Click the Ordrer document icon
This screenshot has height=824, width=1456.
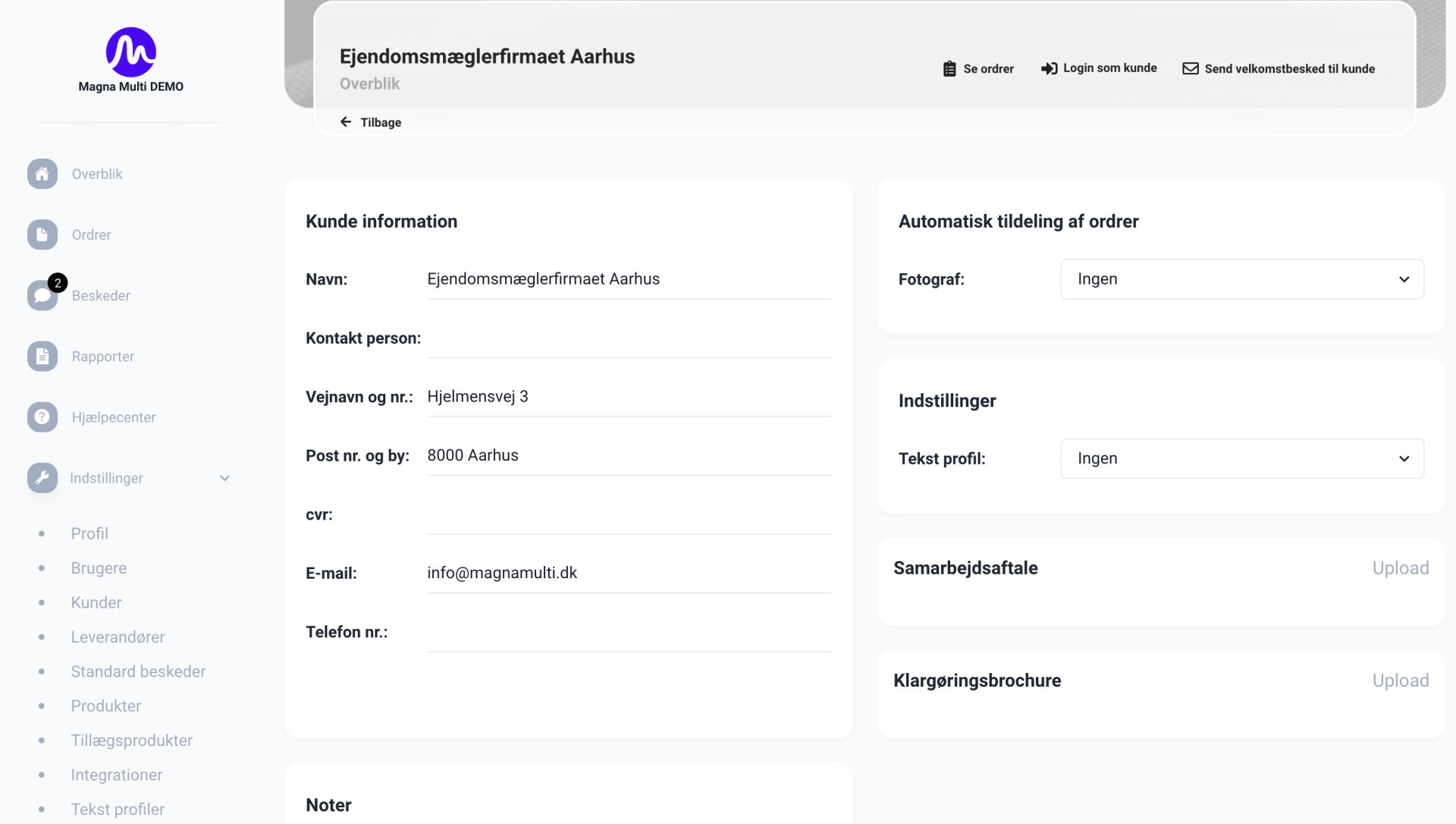tap(42, 234)
